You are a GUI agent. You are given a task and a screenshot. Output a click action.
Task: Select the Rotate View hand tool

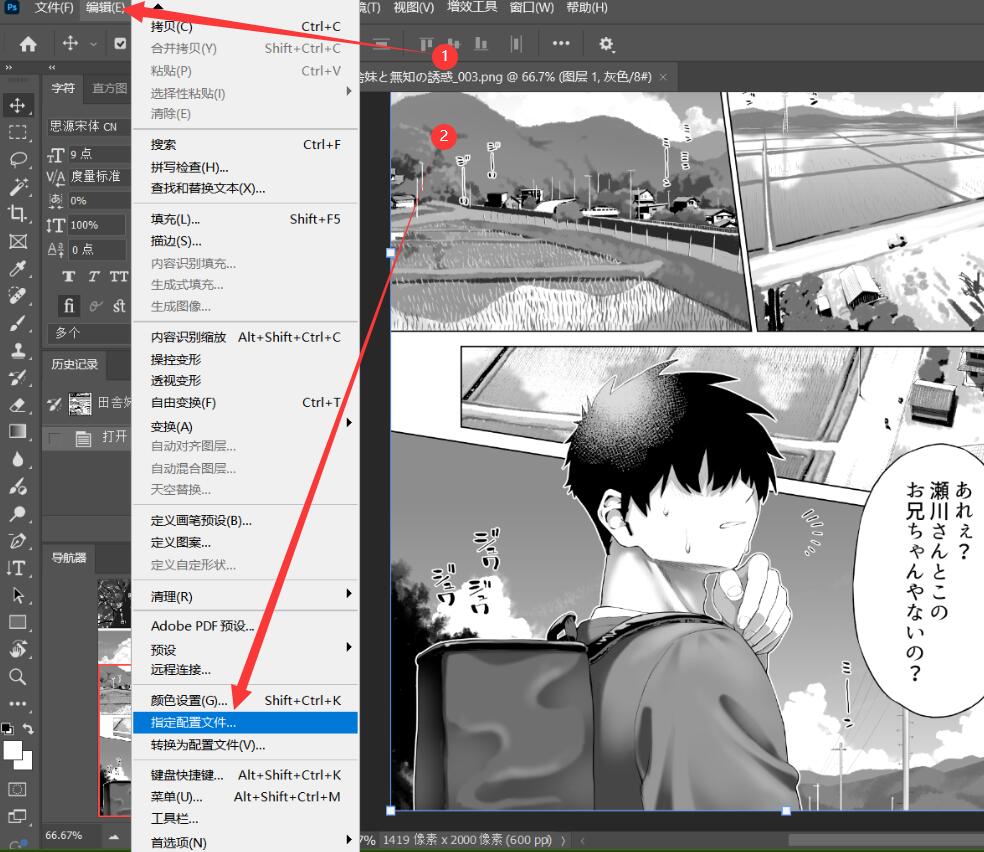18,649
